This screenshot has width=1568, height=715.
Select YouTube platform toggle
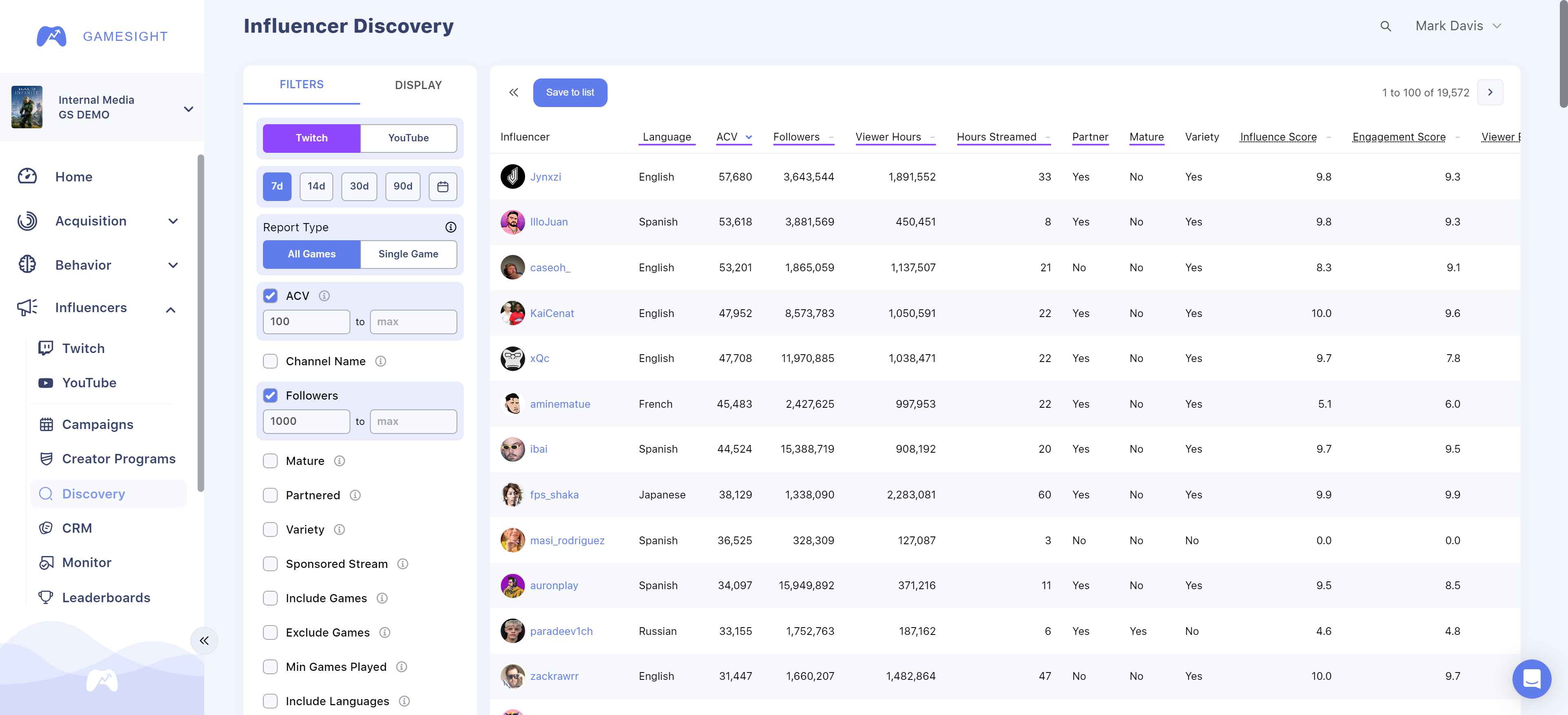[x=408, y=138]
